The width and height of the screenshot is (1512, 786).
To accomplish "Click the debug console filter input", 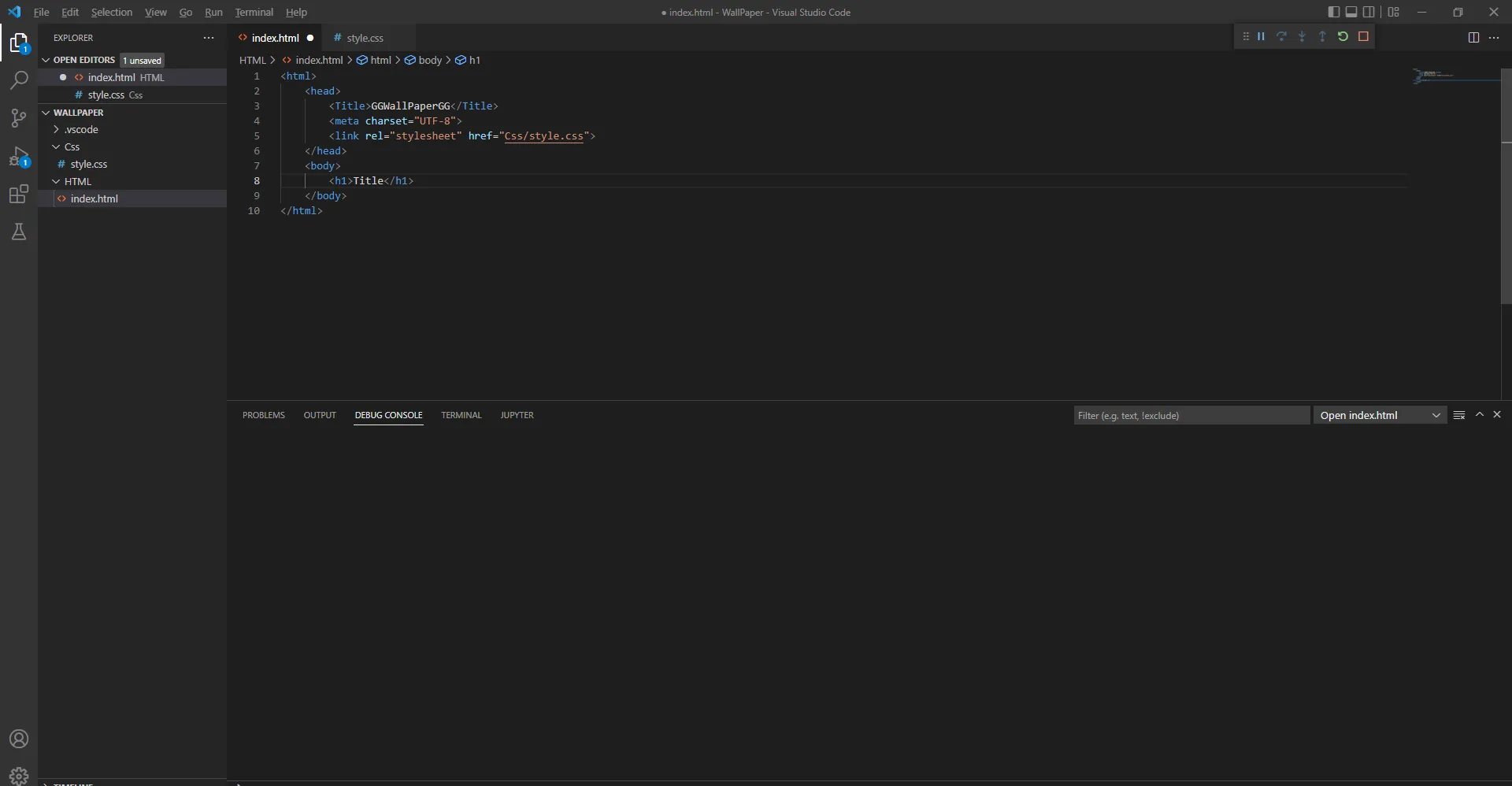I will 1191,415.
